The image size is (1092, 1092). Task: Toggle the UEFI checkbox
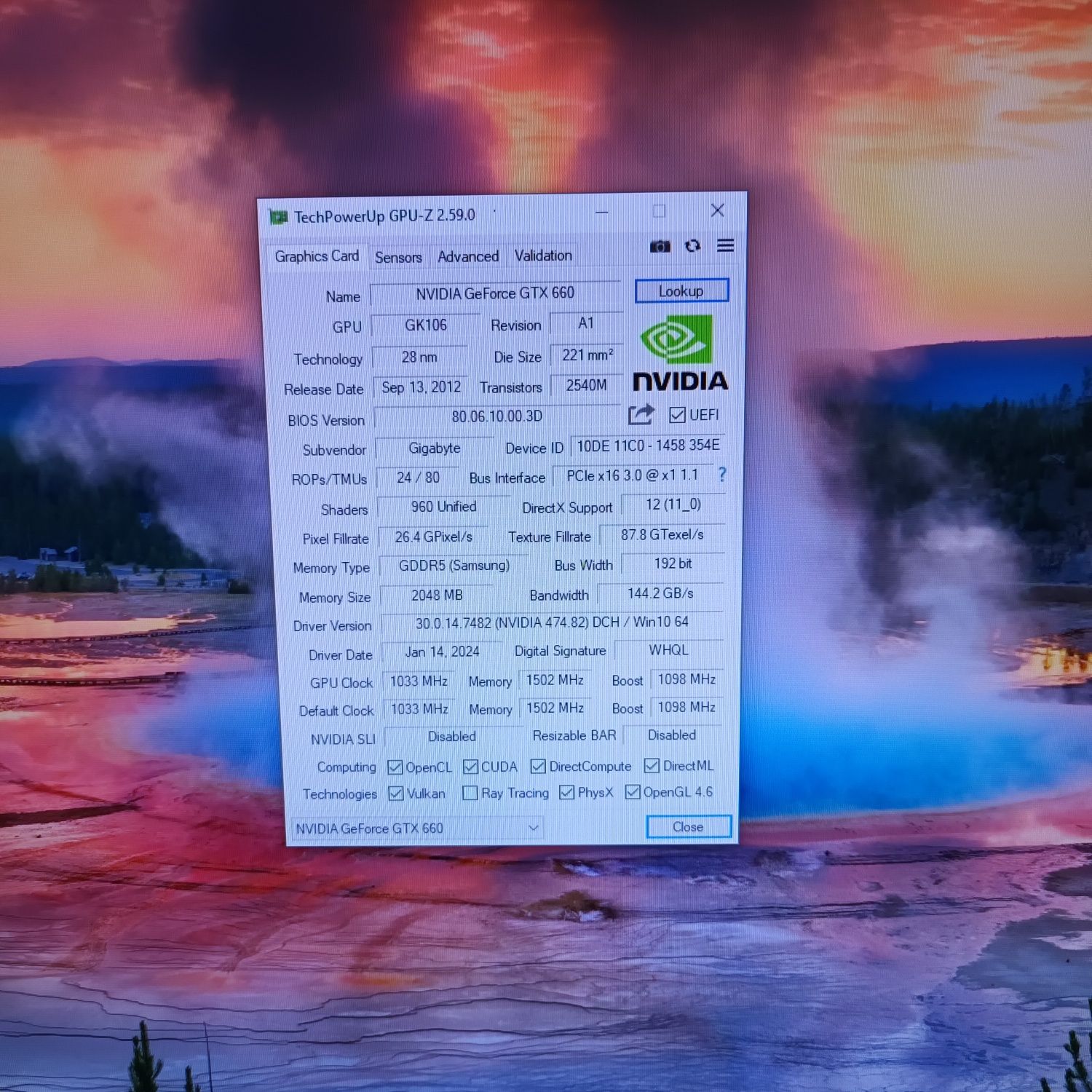click(677, 415)
